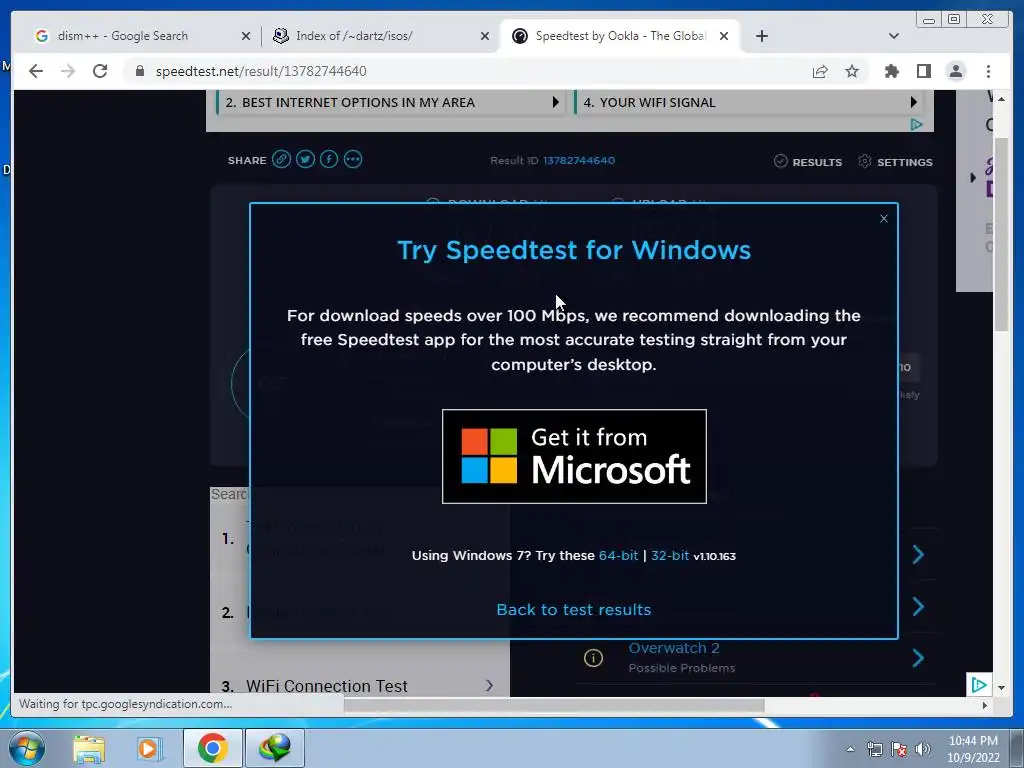1024x768 pixels.
Task: Open the network status tray icon
Action: pos(874,749)
